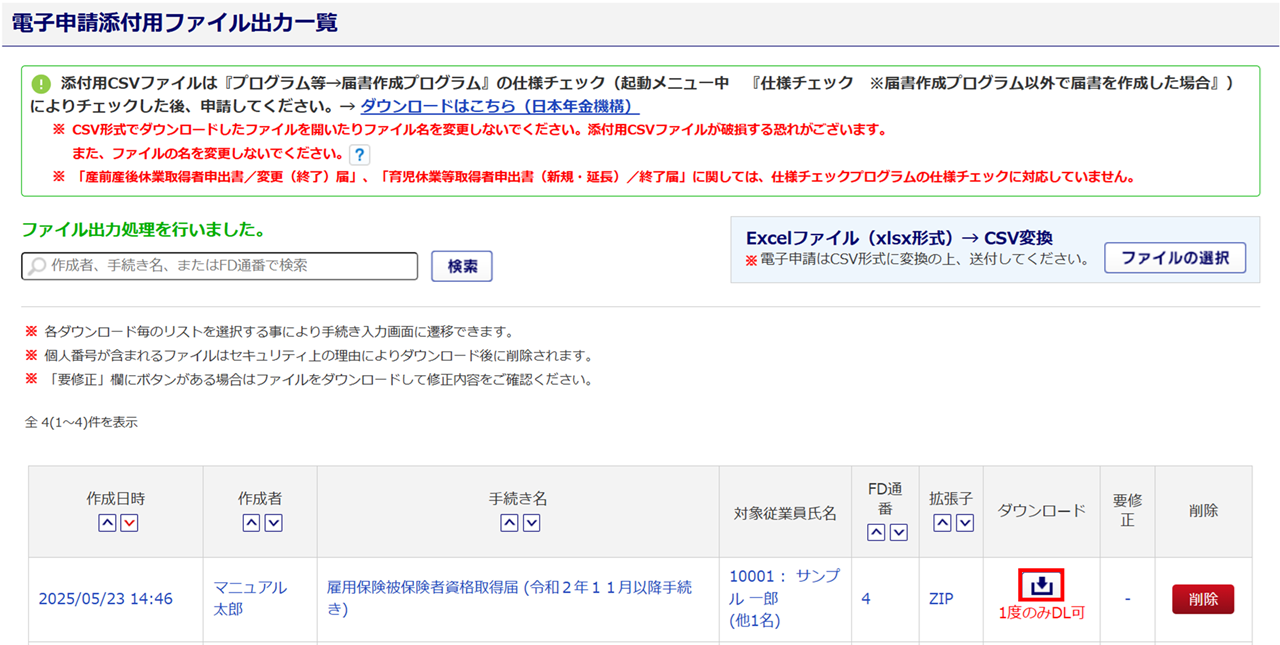Screen dimensions: 1280x645
Task: Sort FD通番 column descending
Action: click(898, 532)
